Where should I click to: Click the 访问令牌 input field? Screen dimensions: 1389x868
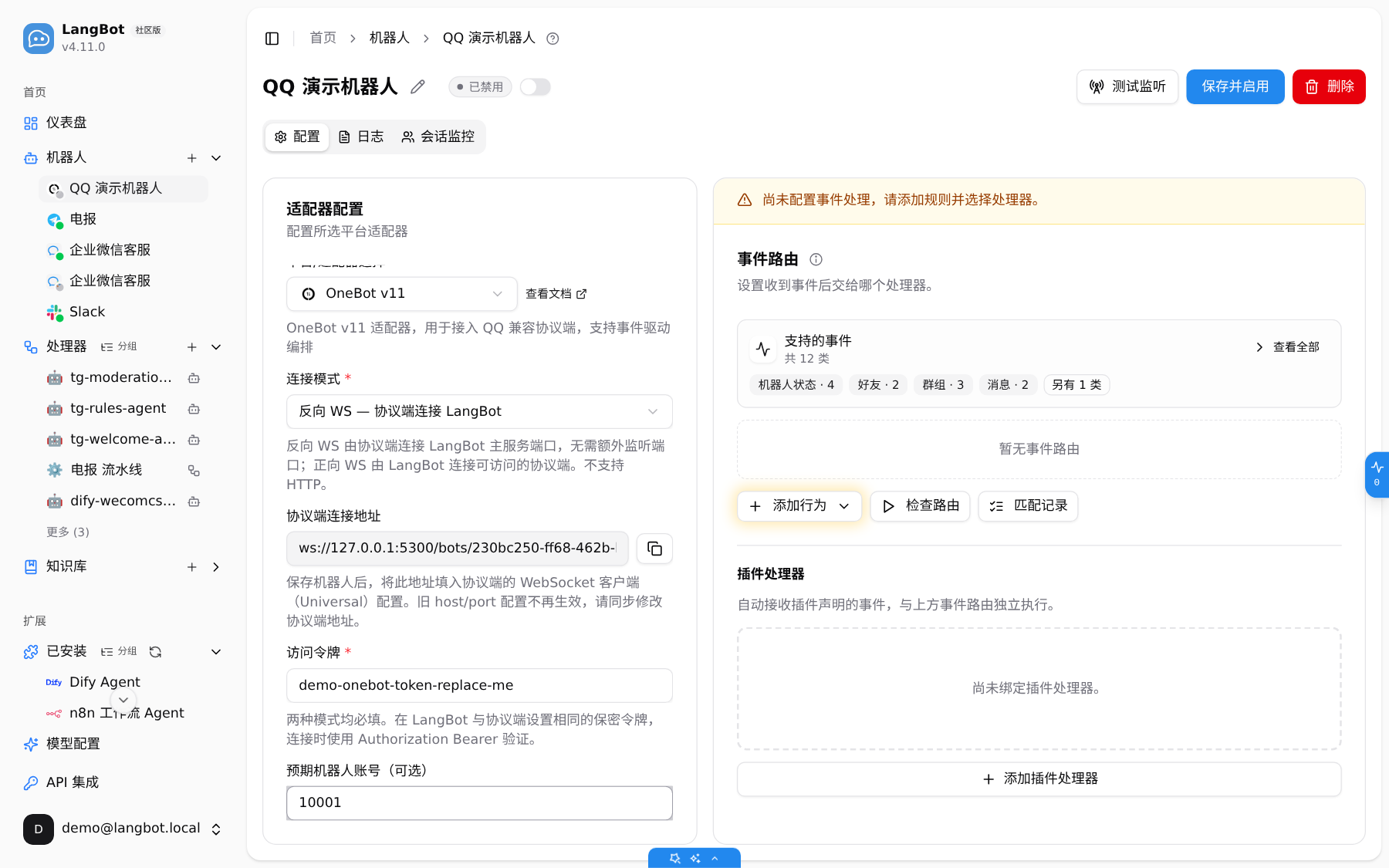(x=479, y=685)
